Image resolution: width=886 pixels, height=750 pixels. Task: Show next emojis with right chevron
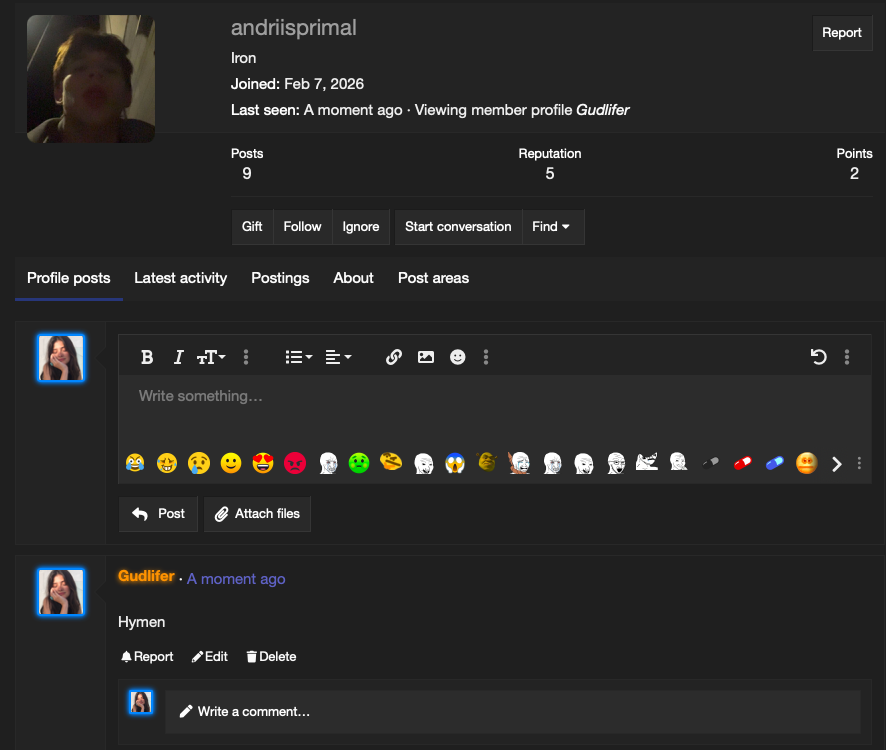click(x=837, y=465)
